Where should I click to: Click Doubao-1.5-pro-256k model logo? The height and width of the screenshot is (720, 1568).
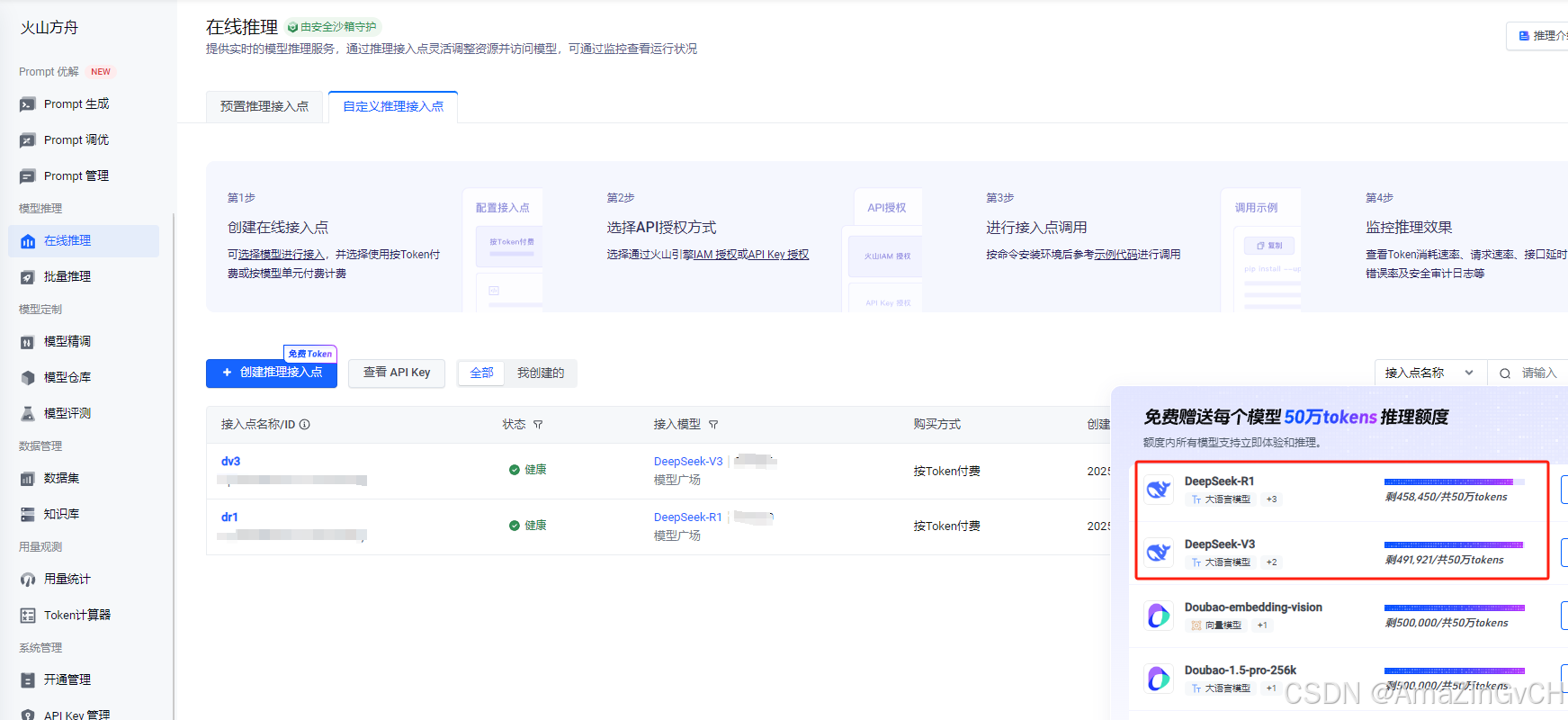(1159, 679)
